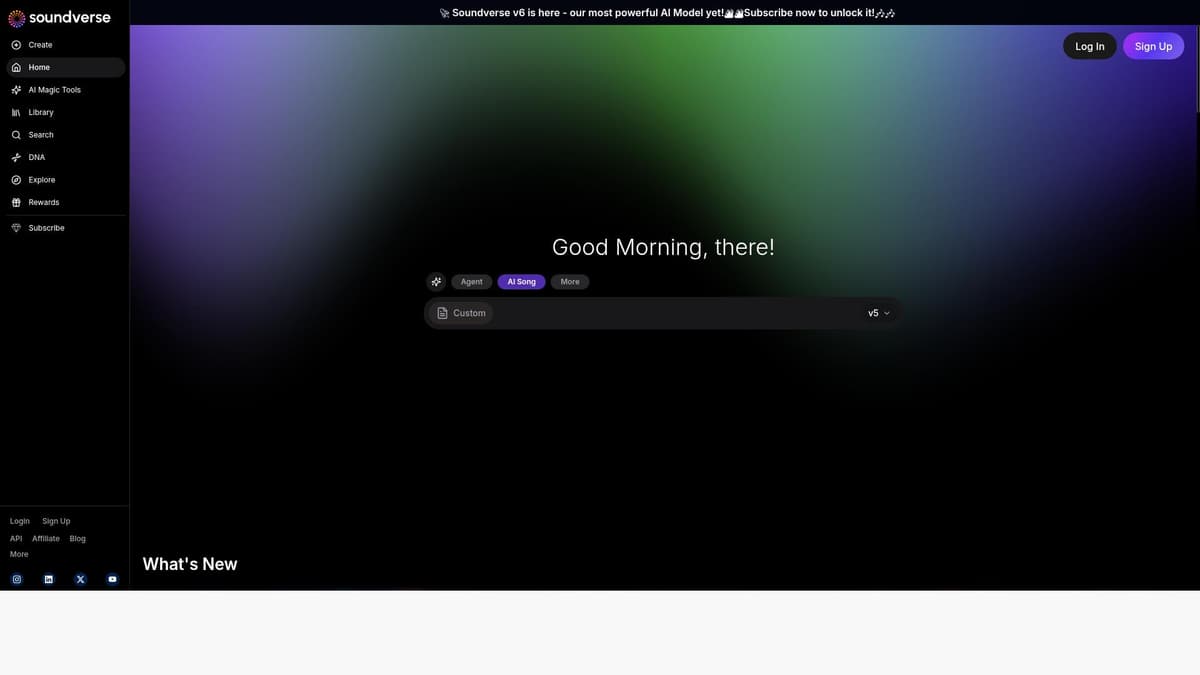Open the Library section
1200x675 pixels.
pos(65,112)
